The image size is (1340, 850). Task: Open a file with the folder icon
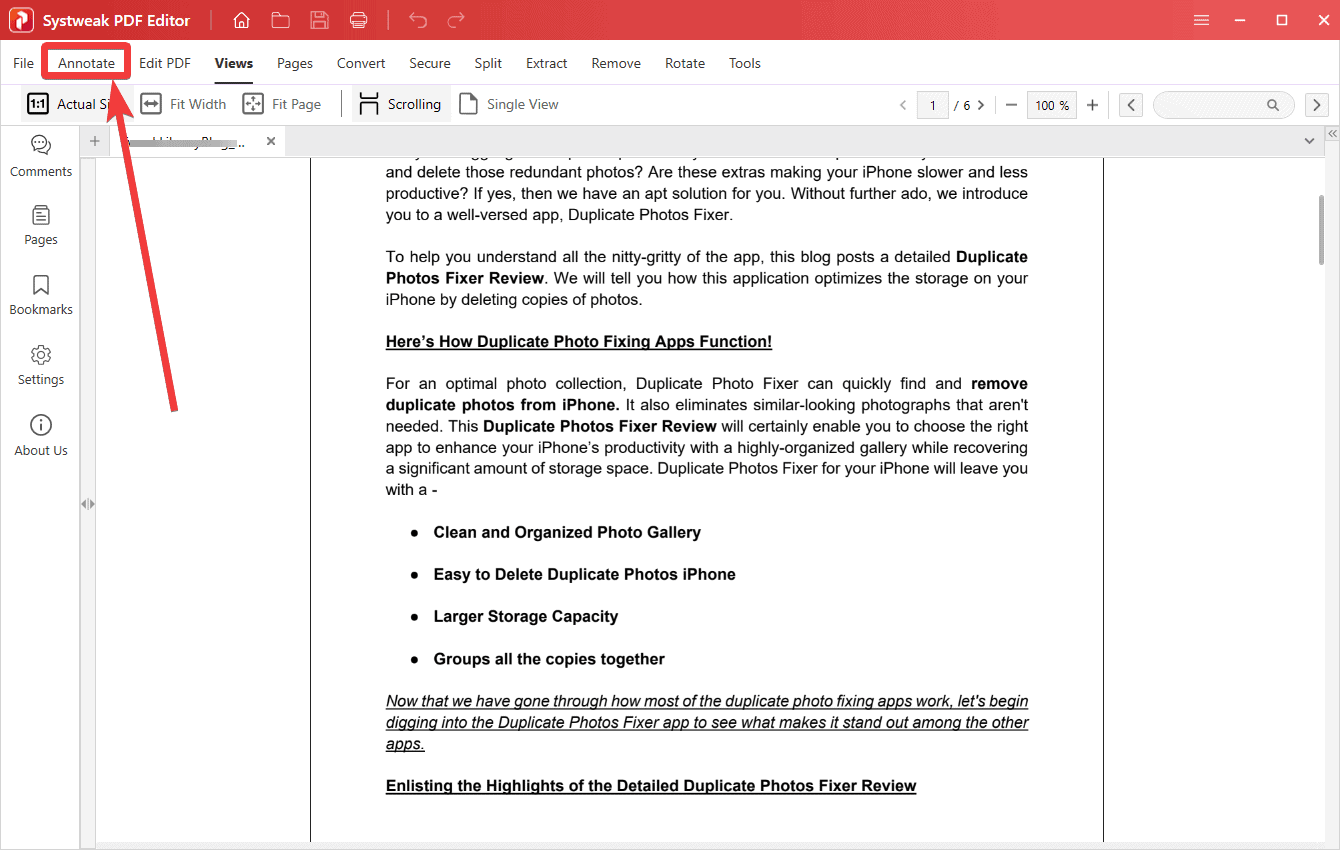(x=280, y=20)
